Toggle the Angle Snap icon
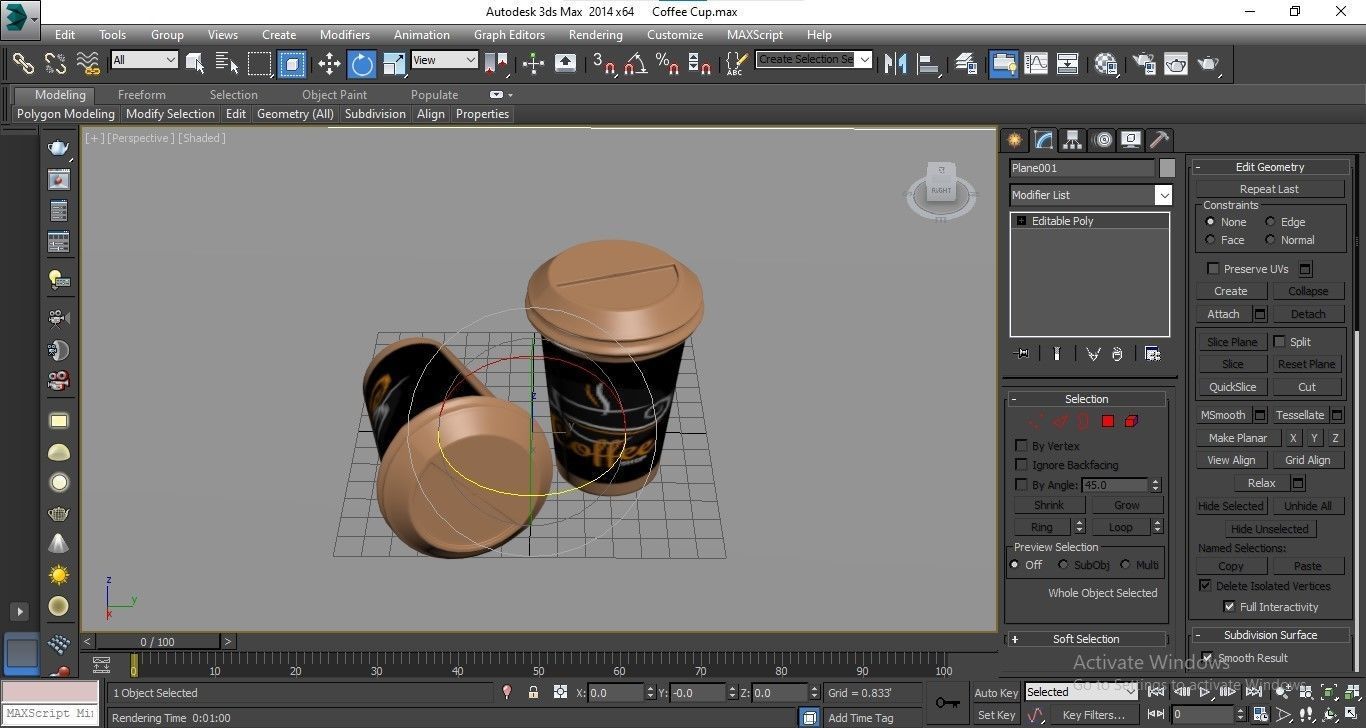 pos(635,64)
